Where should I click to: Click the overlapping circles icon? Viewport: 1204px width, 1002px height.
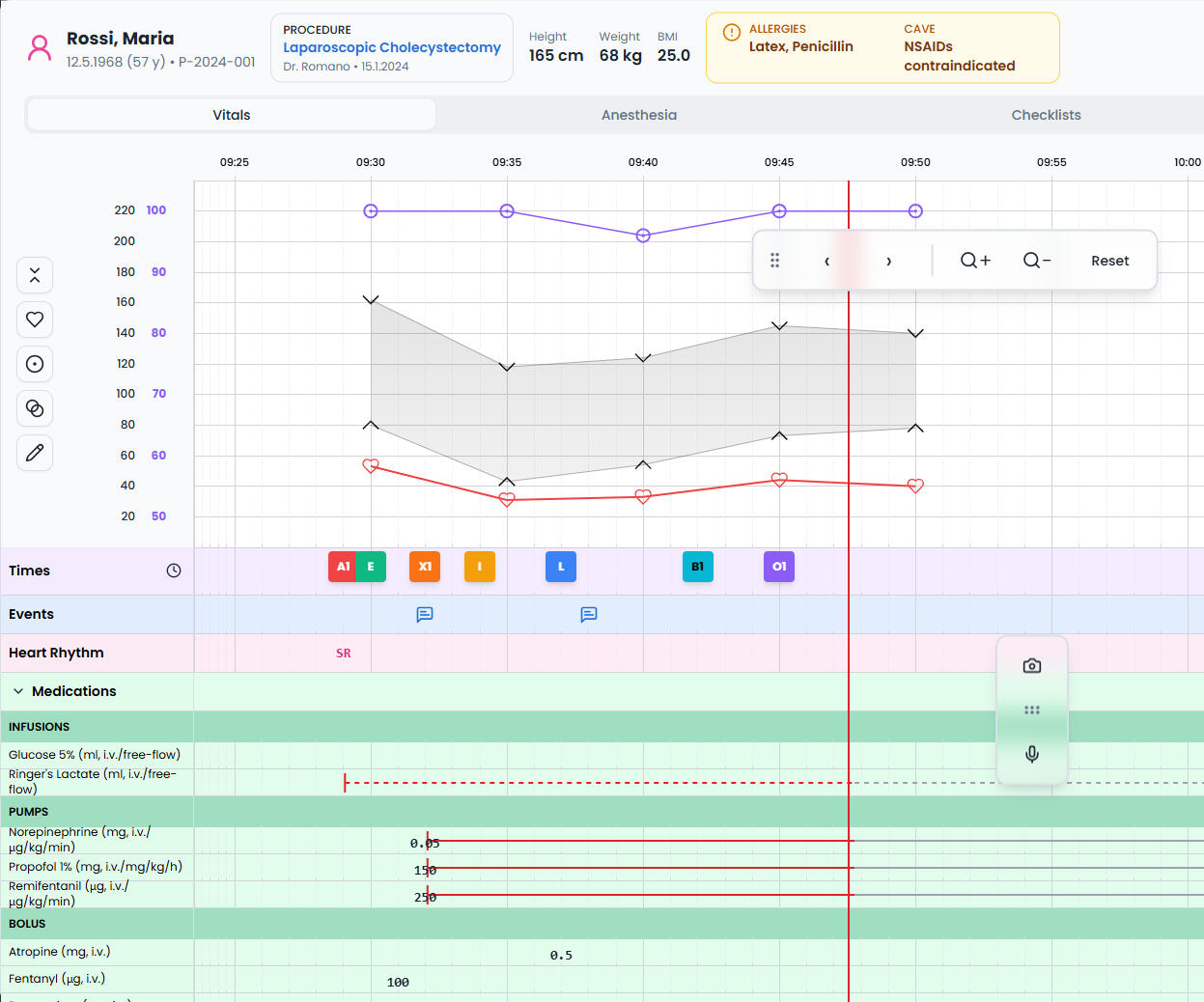click(x=35, y=408)
